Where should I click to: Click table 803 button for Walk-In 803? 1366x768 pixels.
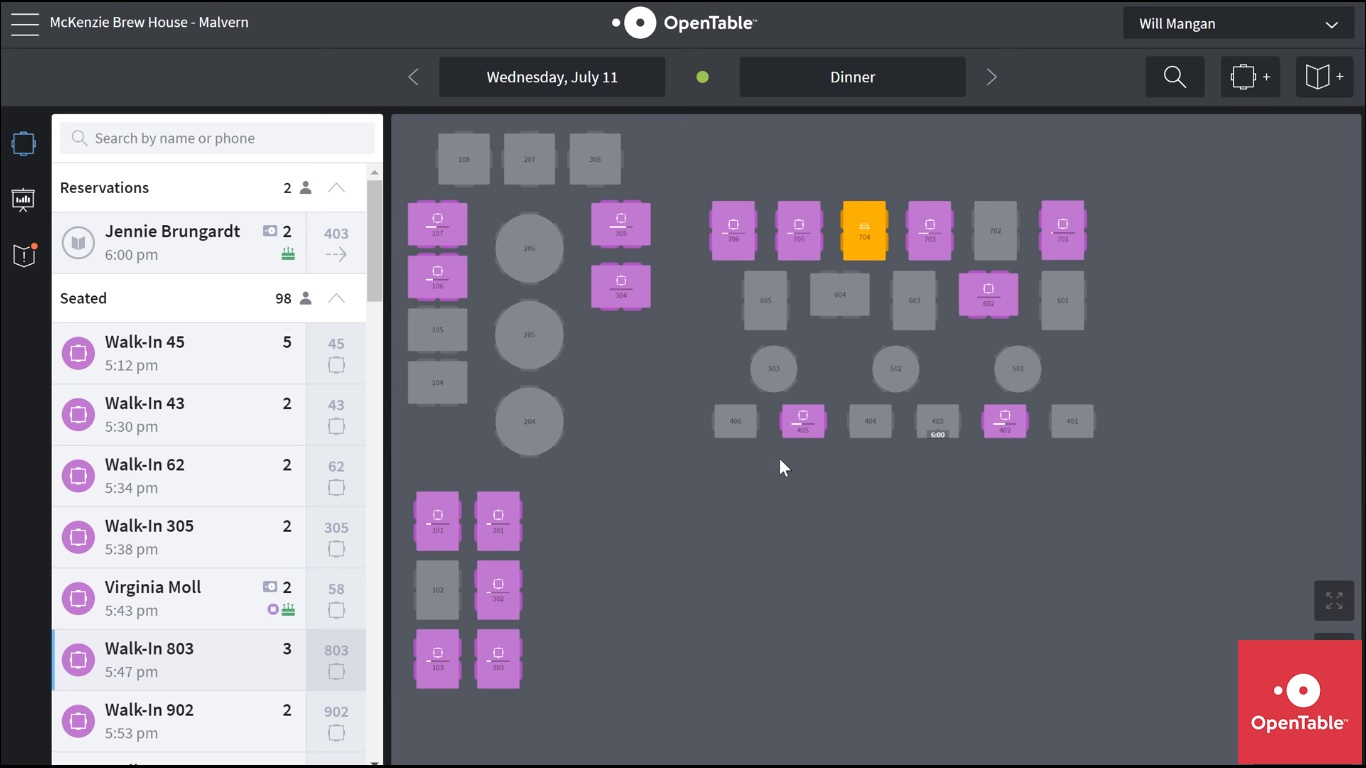pyautogui.click(x=336, y=660)
